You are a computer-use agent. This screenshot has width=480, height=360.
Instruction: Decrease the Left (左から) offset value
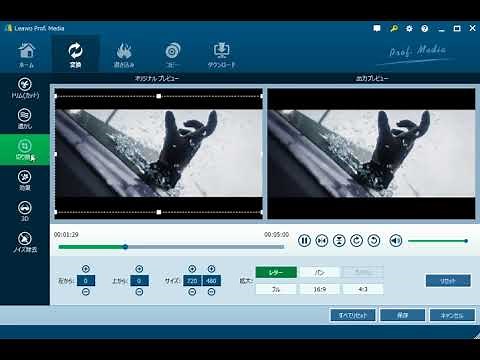[86, 292]
